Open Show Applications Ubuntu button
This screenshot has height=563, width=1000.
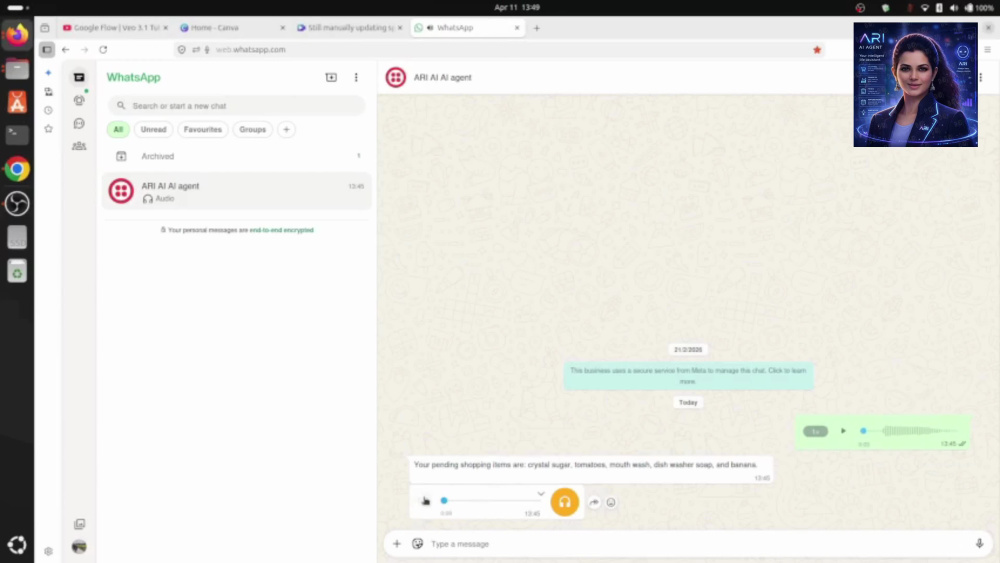click(x=17, y=545)
